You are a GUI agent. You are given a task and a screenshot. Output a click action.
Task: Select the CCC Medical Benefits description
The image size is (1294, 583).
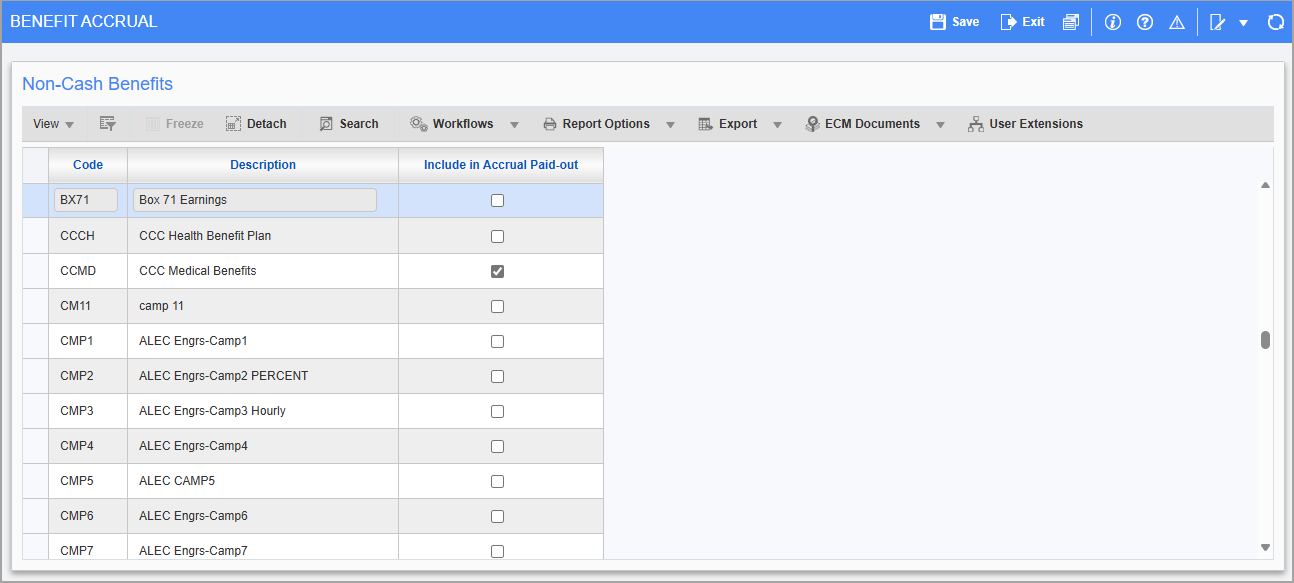pos(263,271)
